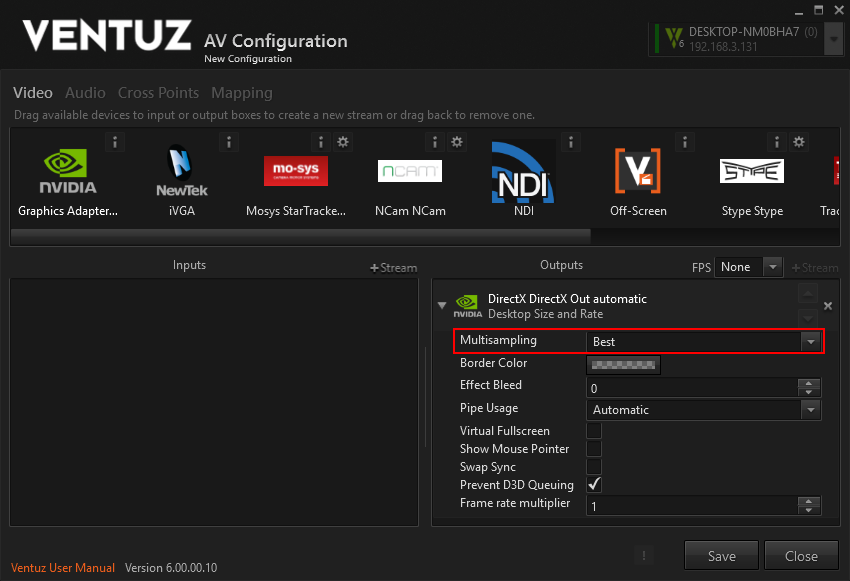850x581 pixels.
Task: Click the Off-Screen device icon
Action: 638,172
